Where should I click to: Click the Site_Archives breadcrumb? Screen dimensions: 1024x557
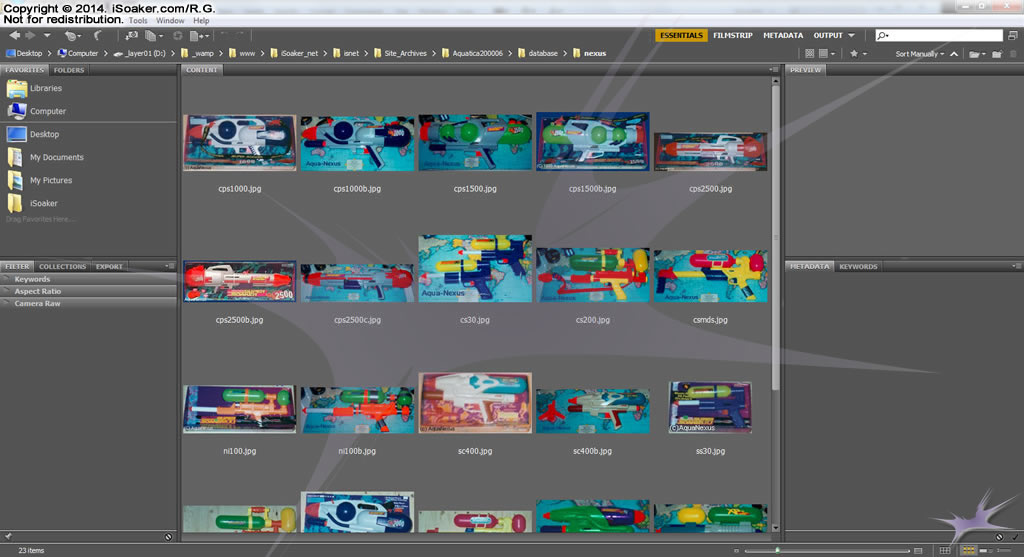tap(400, 54)
